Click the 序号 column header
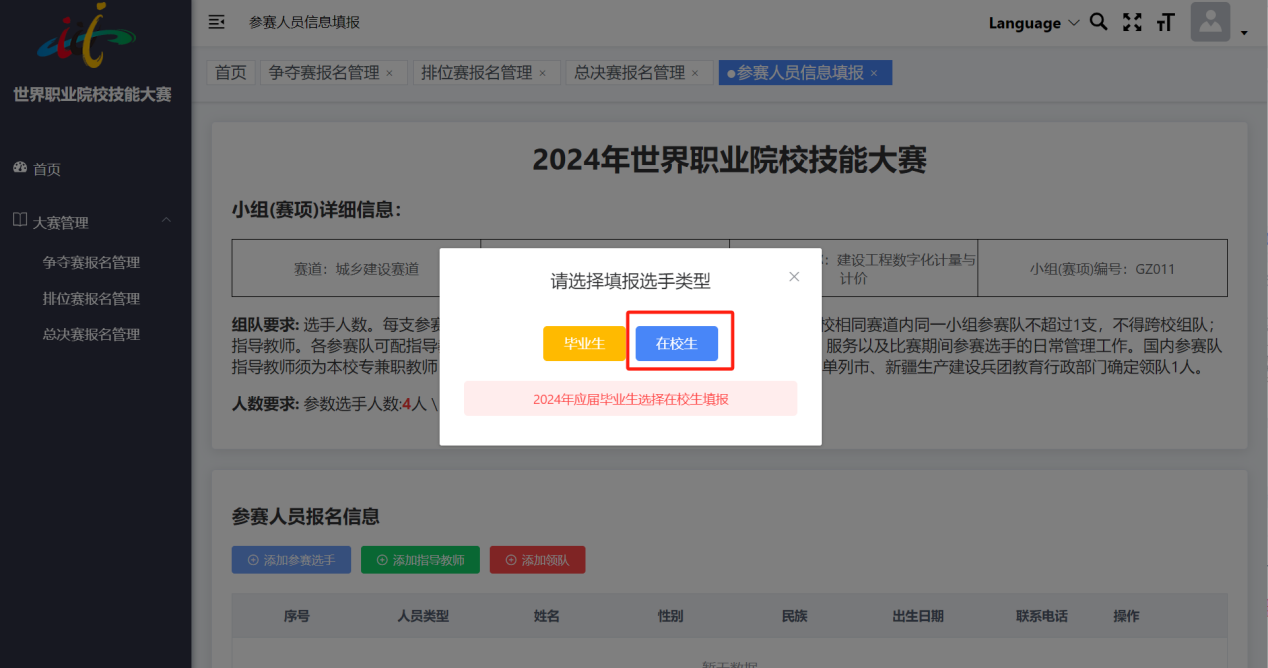Image resolution: width=1268 pixels, height=668 pixels. pyautogui.click(x=297, y=616)
